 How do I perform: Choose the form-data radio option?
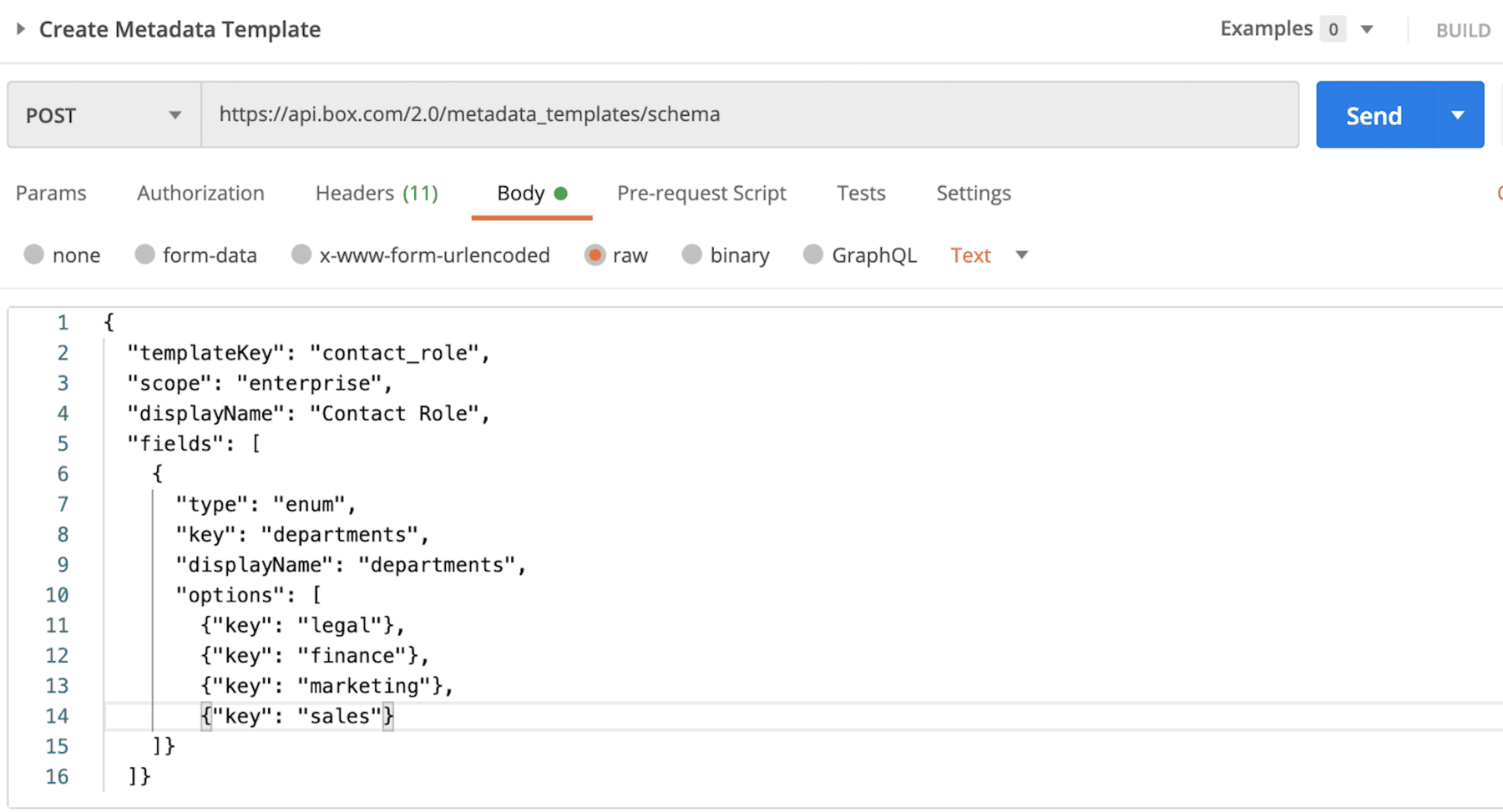tap(145, 255)
